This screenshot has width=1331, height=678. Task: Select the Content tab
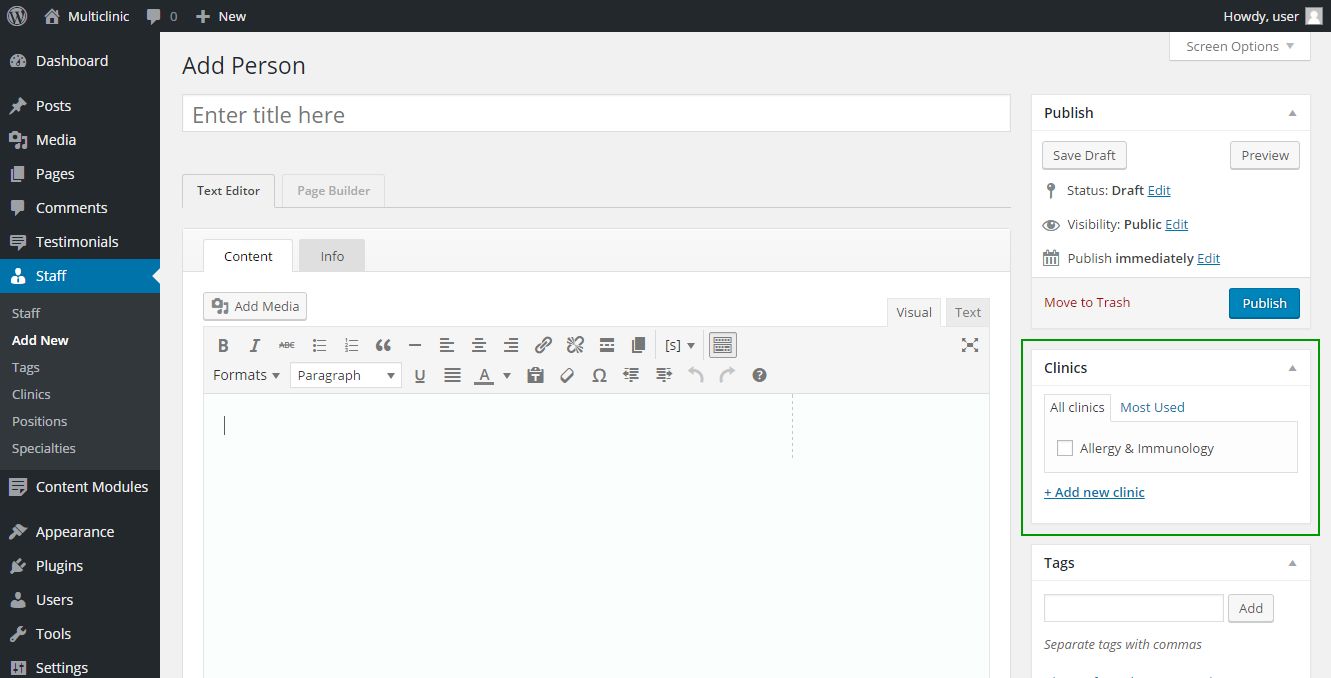click(x=248, y=256)
